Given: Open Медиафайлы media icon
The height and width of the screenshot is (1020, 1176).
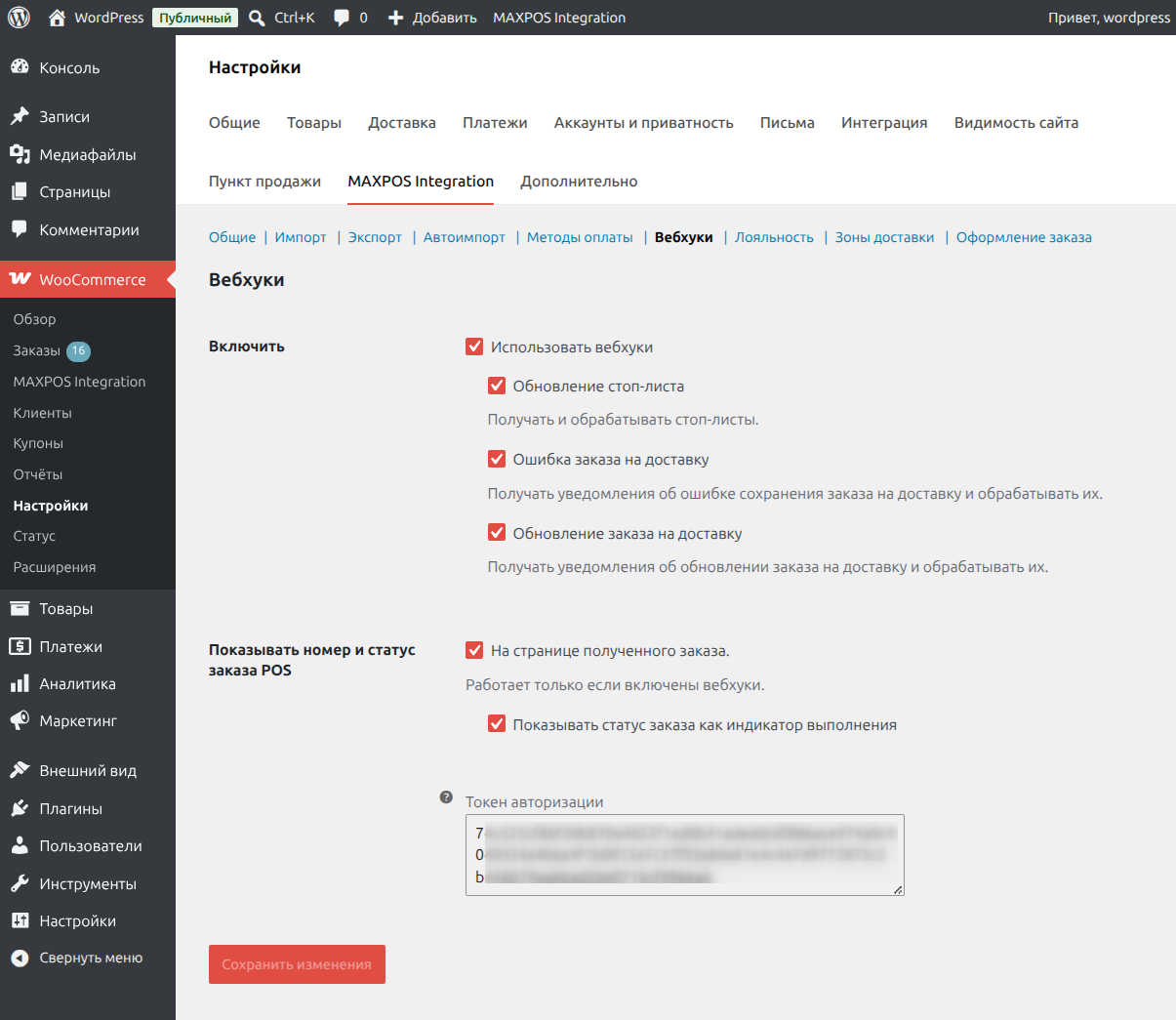Looking at the screenshot, I should tap(20, 154).
